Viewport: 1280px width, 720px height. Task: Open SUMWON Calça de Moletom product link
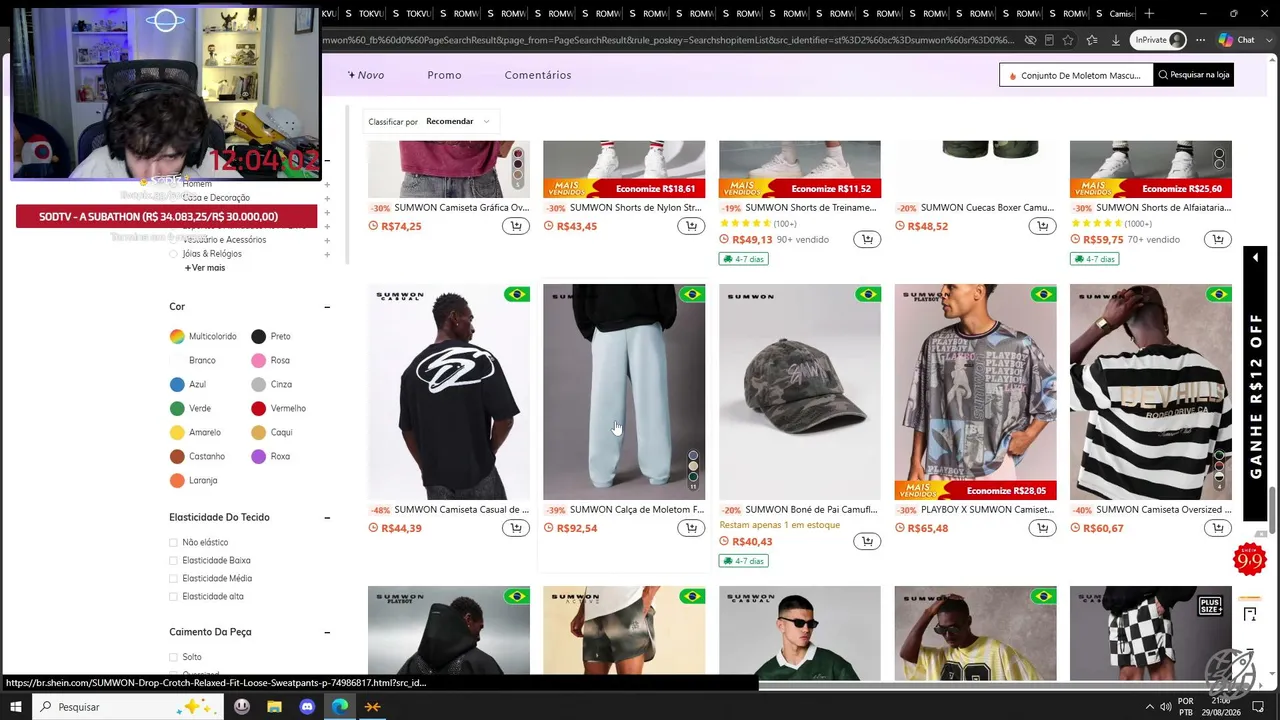637,510
